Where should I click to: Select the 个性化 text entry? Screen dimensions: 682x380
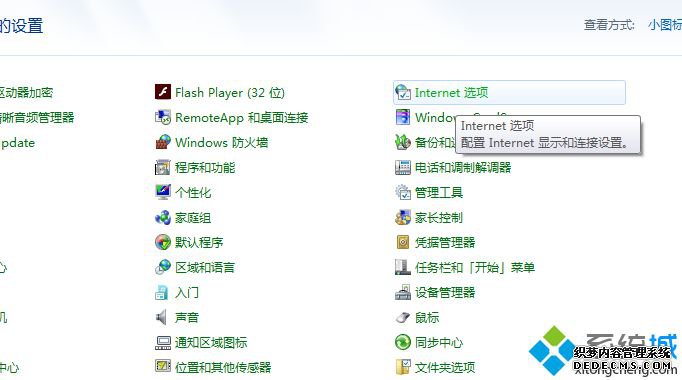pyautogui.click(x=193, y=193)
